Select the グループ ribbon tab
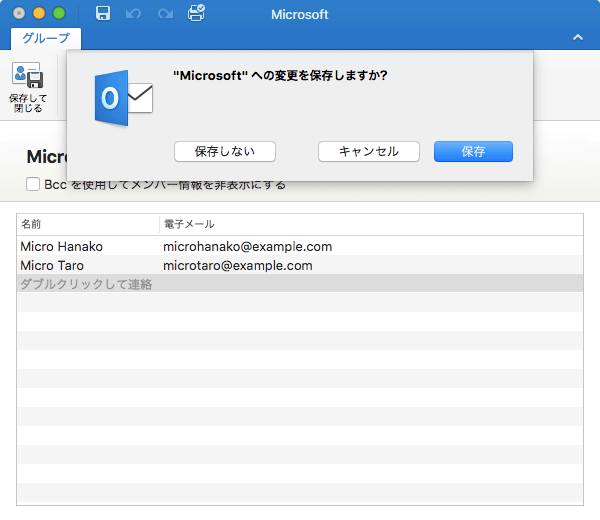This screenshot has height=520, width=600. [46, 38]
